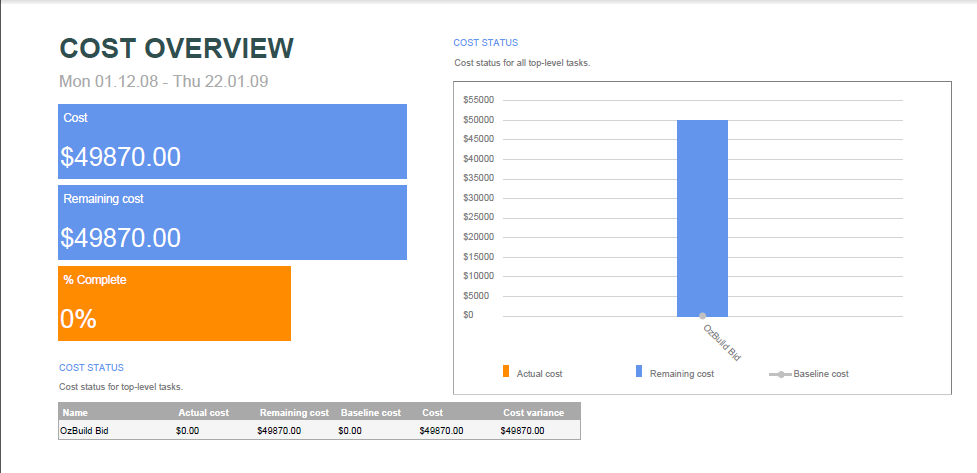Click the baseline cost dot at bar bottom
This screenshot has width=977, height=473.
[703, 316]
